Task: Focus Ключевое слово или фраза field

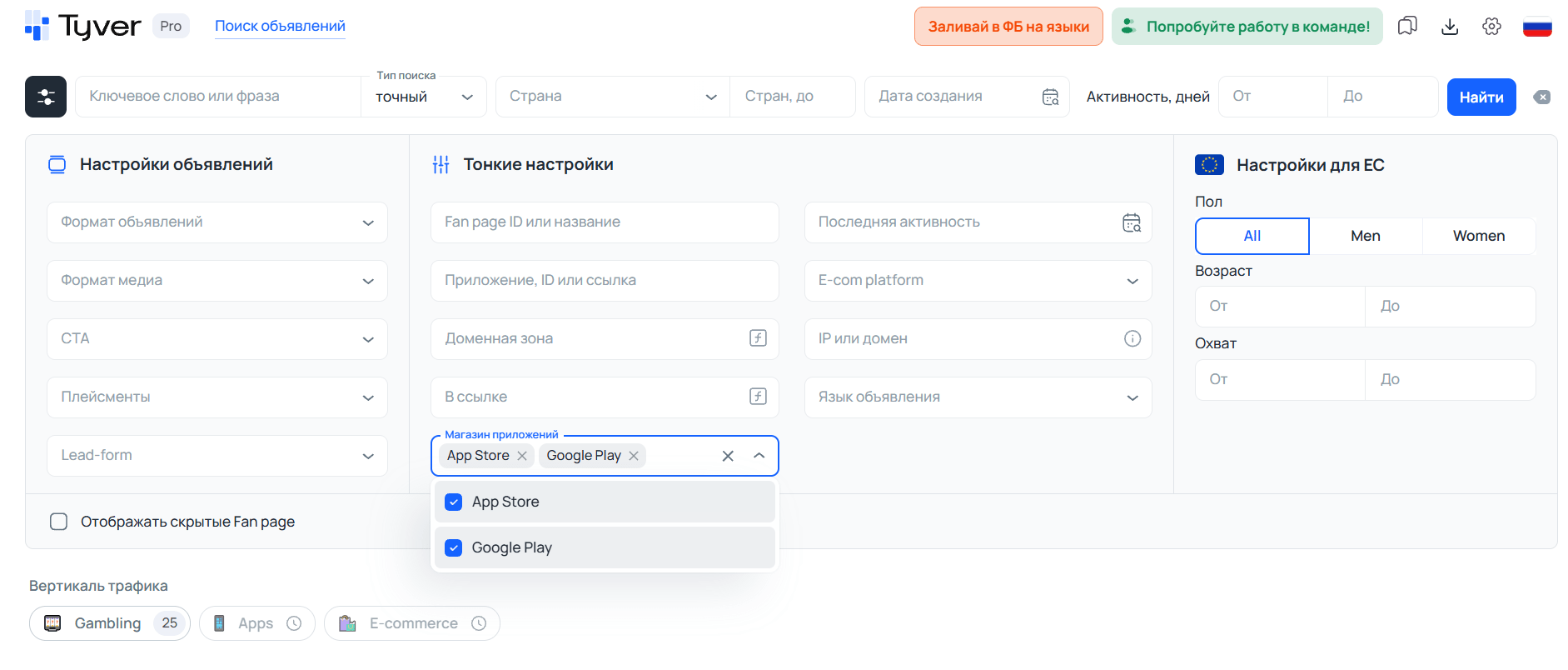Action: point(218,97)
